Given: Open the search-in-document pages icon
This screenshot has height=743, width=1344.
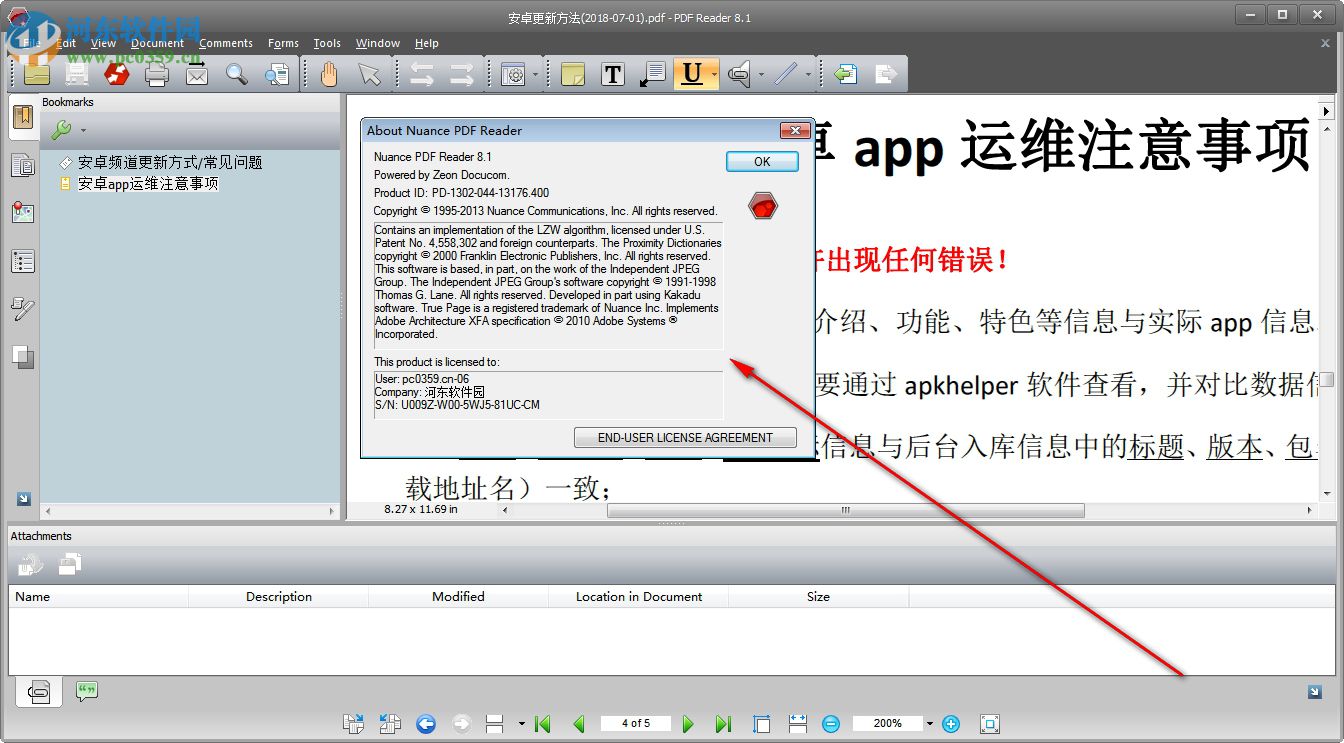Looking at the screenshot, I should [277, 74].
